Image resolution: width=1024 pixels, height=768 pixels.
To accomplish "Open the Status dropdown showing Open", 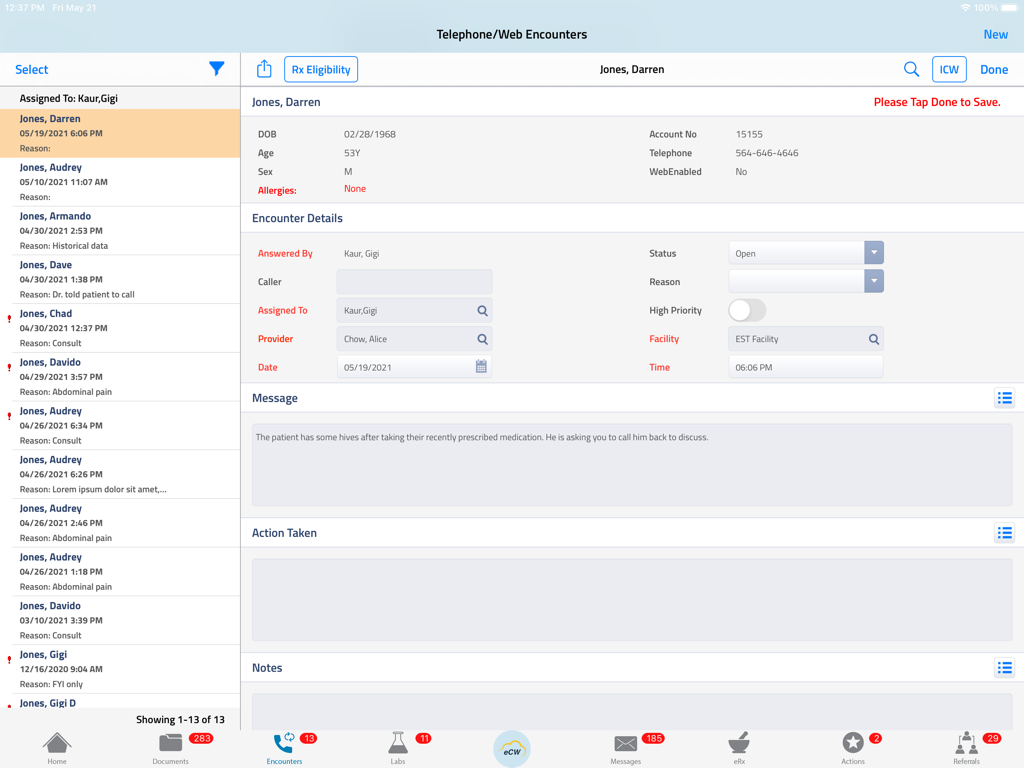I will pos(874,253).
